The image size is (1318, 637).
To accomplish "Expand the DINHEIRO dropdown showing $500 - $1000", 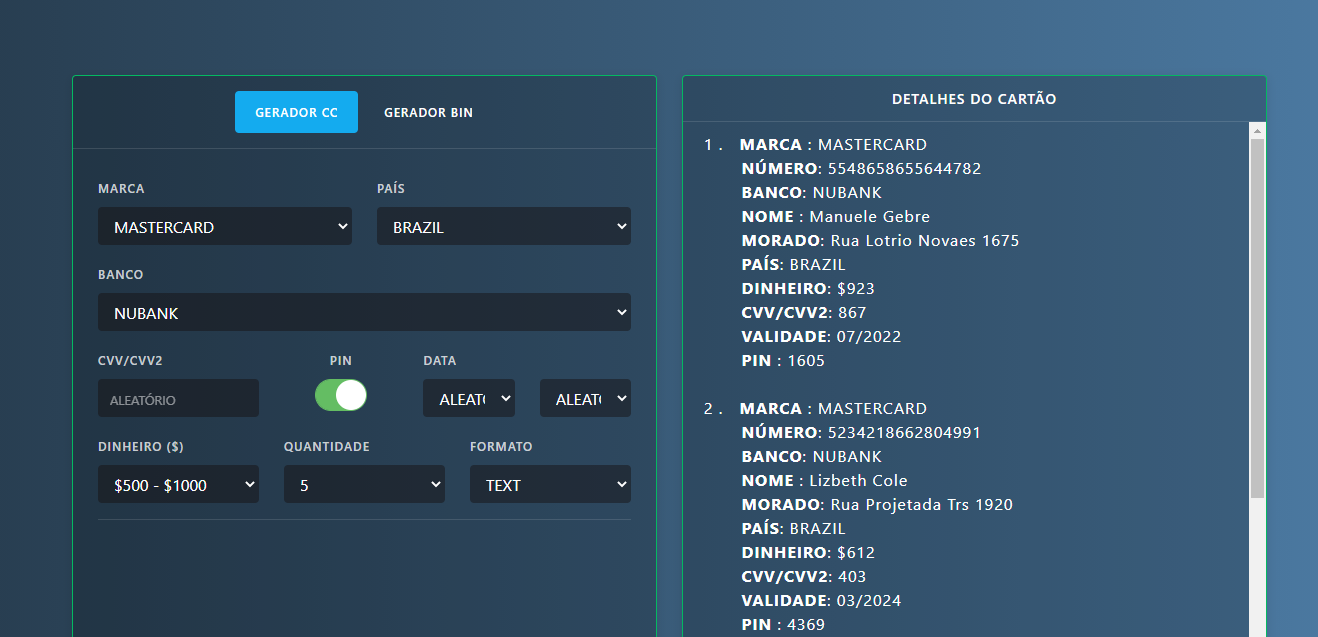I will tap(178, 484).
